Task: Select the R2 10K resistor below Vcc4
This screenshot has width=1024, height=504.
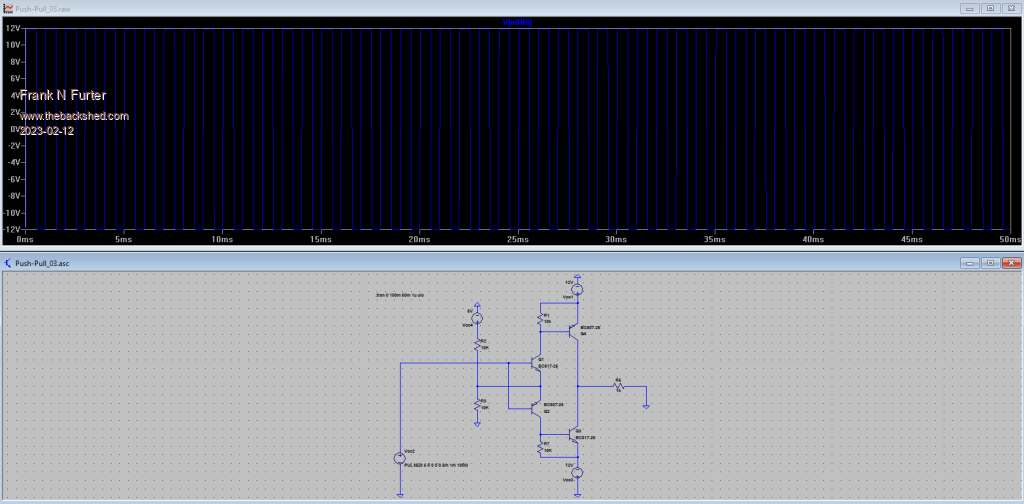Action: click(x=478, y=346)
